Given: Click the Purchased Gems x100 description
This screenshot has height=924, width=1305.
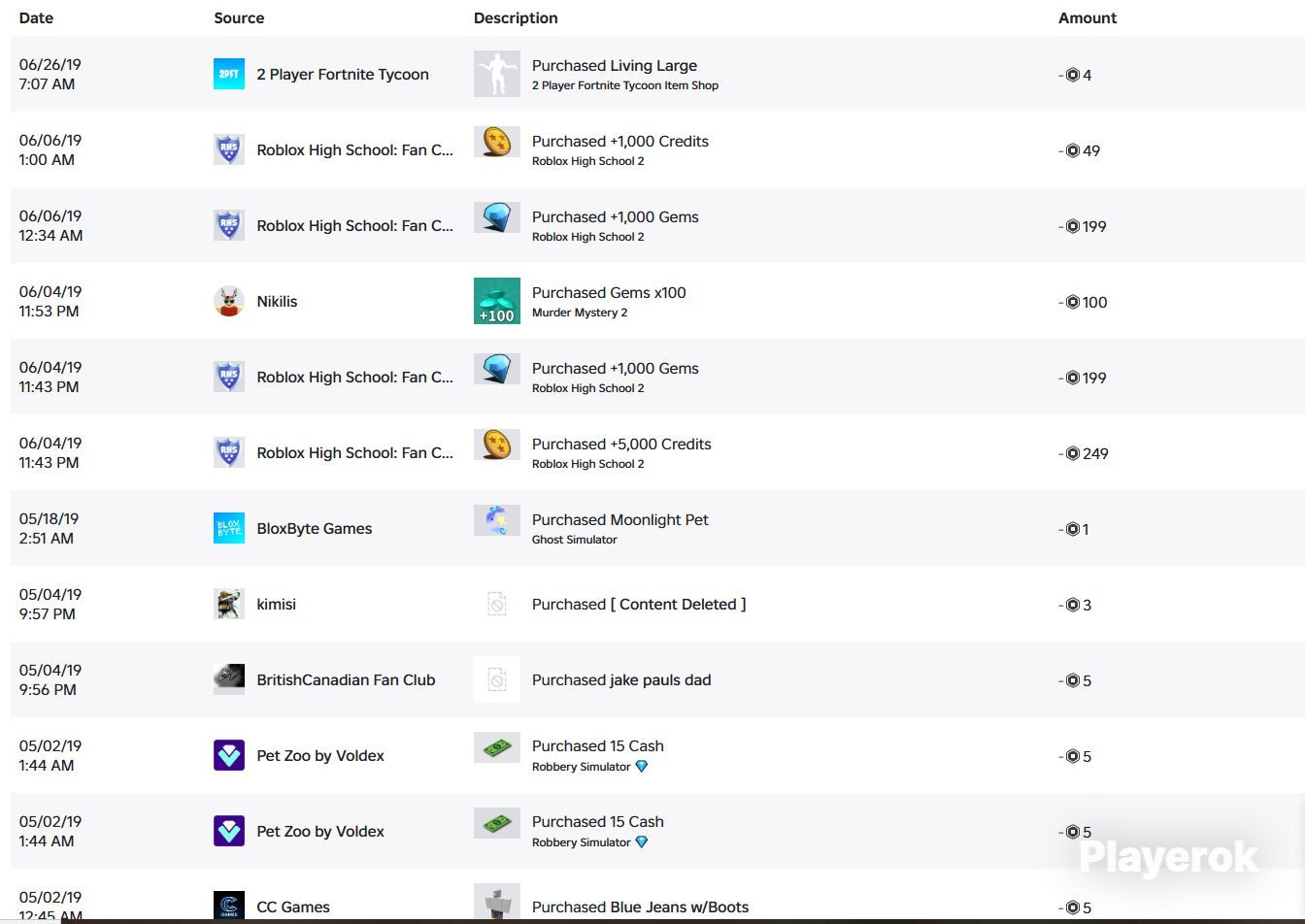Looking at the screenshot, I should tap(609, 292).
